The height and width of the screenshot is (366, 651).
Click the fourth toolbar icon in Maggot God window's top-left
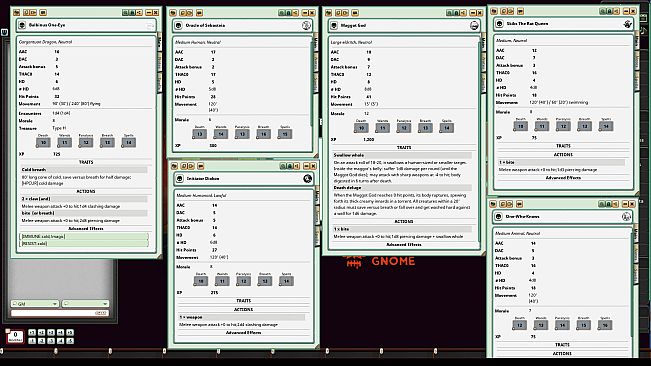coord(355,13)
